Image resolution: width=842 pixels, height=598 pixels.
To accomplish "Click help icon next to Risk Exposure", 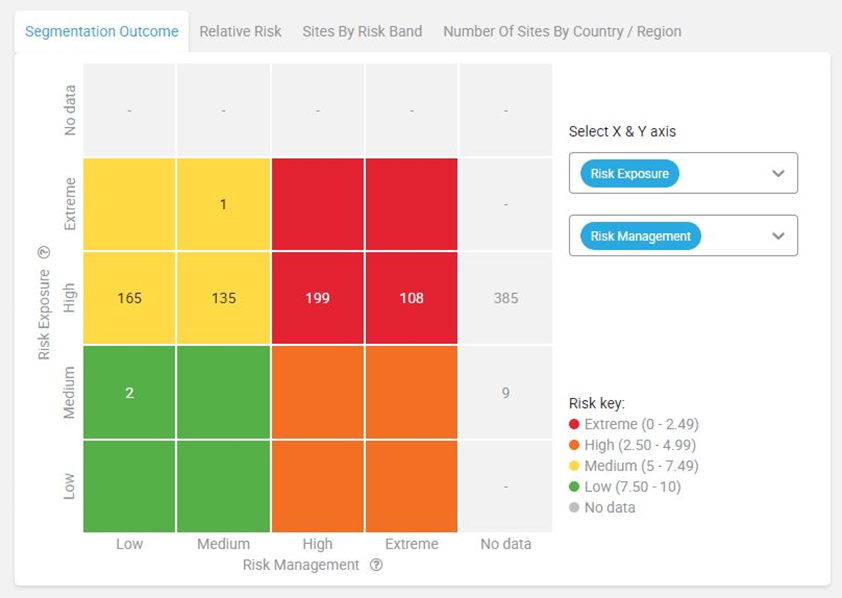I will pos(44,252).
